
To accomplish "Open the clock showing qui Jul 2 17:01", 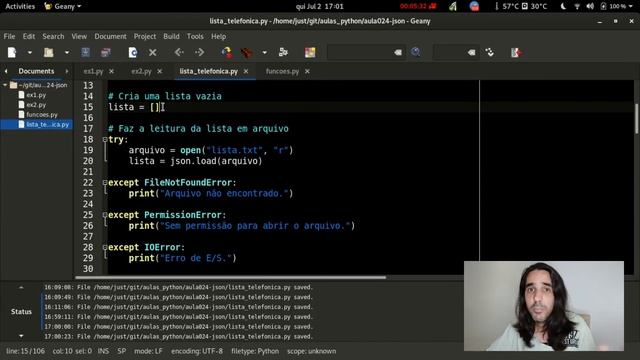I will (320, 6).
